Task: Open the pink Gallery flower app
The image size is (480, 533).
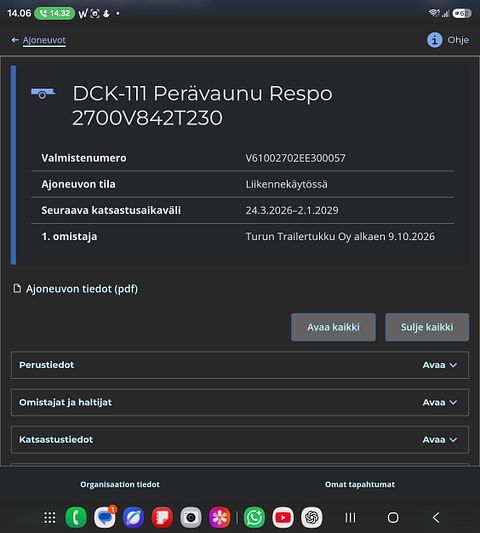Action: pos(220,517)
